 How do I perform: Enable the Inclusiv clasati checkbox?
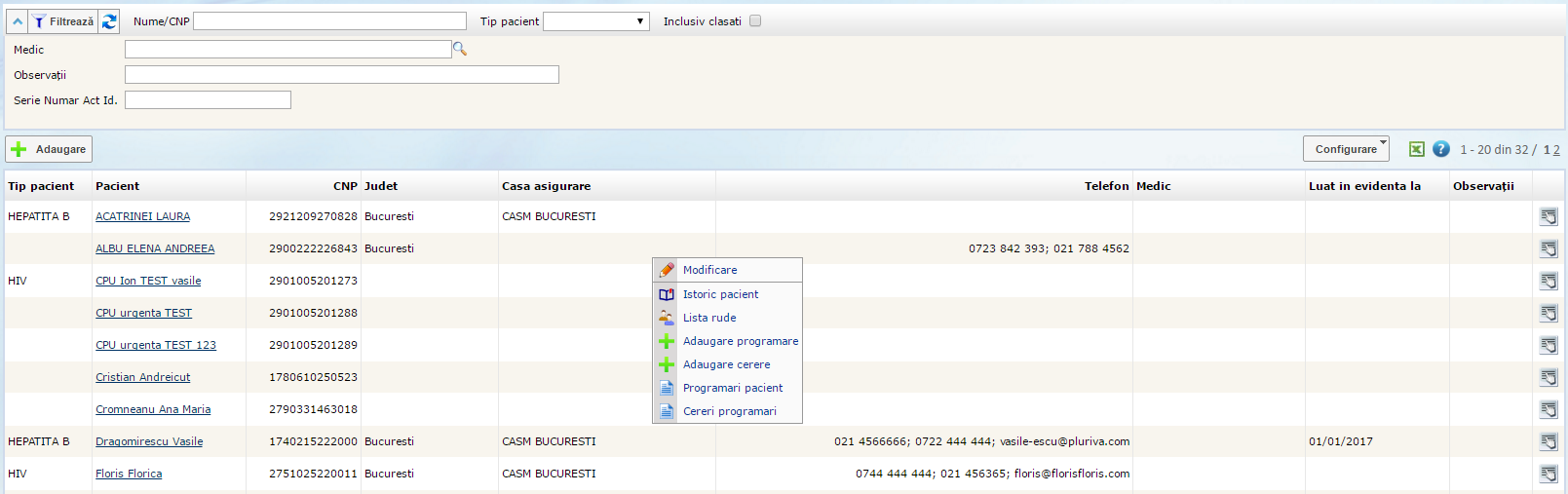755,21
